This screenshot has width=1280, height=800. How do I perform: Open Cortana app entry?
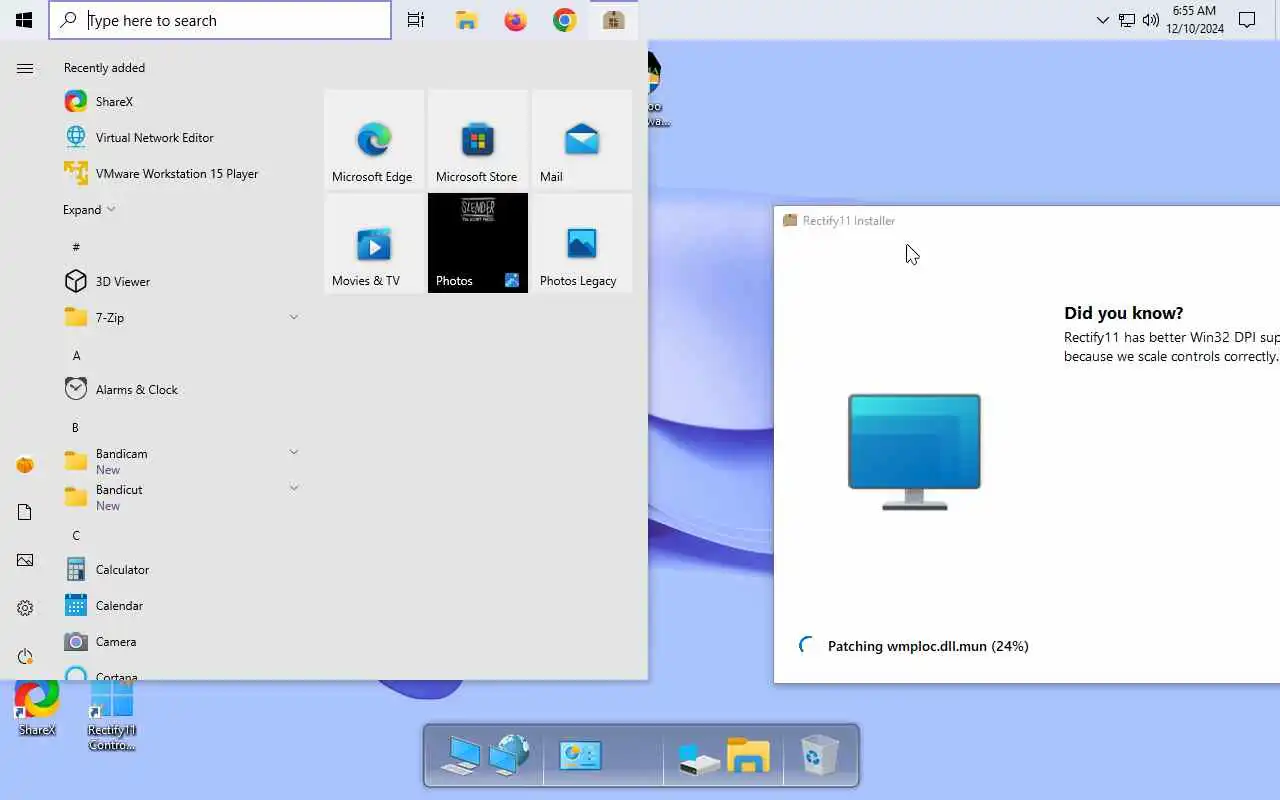tap(180, 672)
